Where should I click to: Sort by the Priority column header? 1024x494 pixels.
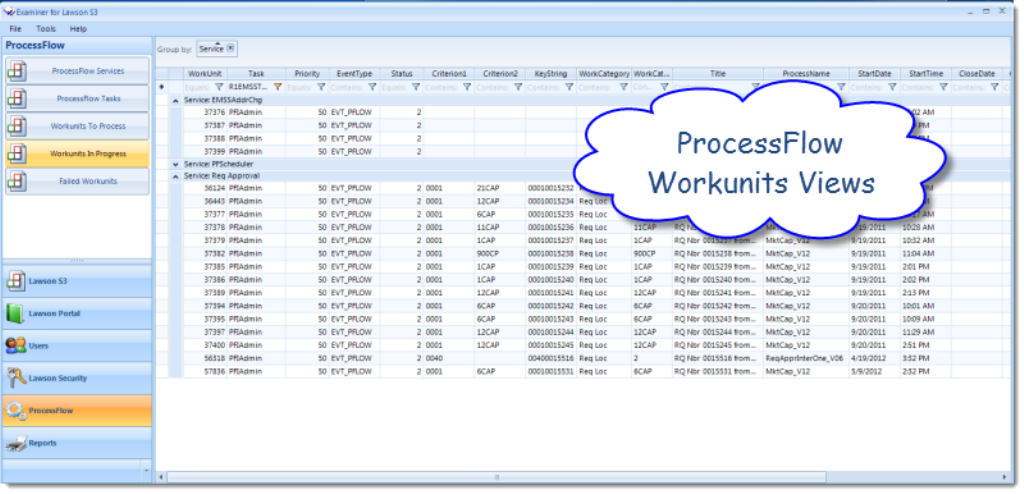[307, 74]
